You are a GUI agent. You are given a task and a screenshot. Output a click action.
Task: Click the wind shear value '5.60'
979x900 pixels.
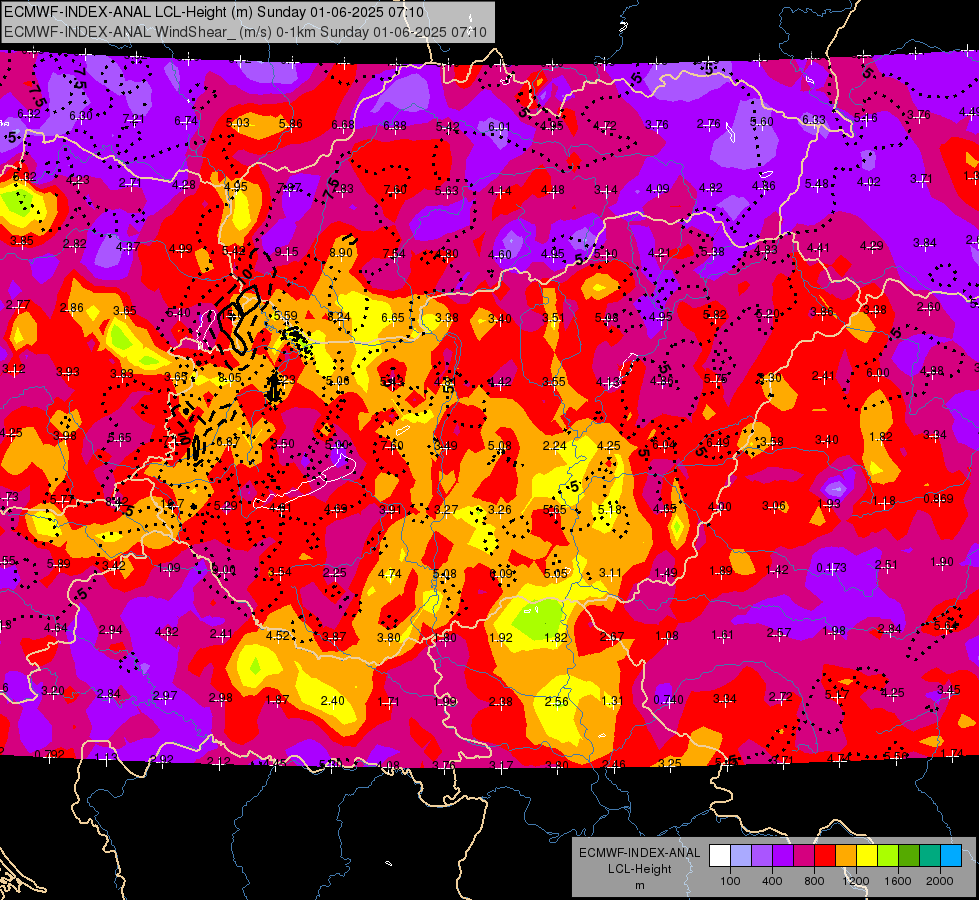pyautogui.click(x=762, y=122)
